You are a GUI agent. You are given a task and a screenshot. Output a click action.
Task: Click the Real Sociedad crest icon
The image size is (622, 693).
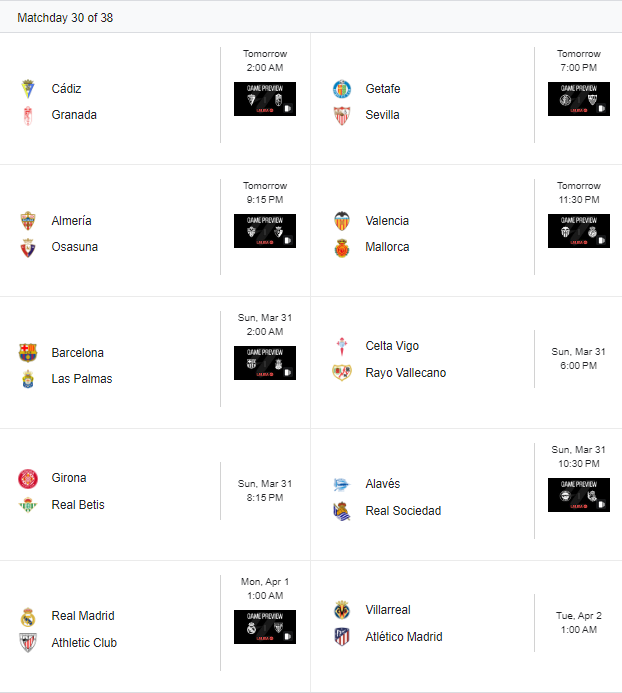[x=342, y=511]
